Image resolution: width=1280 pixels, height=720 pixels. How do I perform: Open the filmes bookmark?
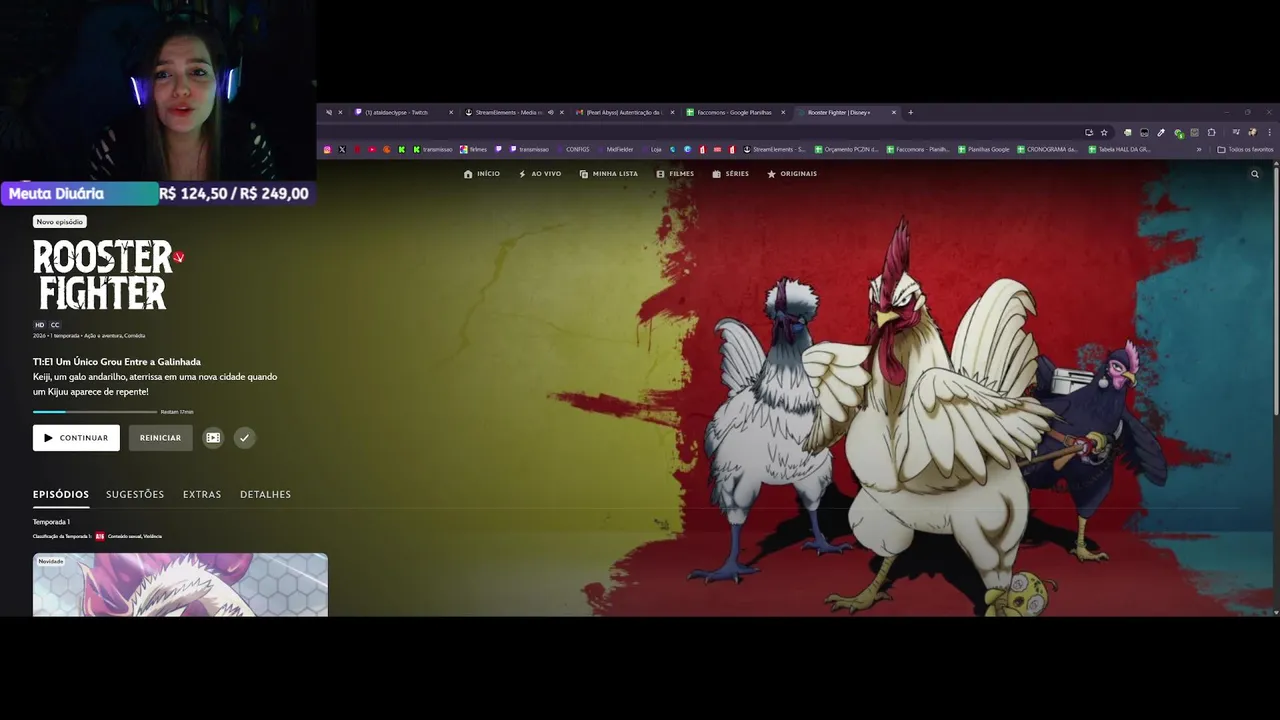(x=473, y=149)
